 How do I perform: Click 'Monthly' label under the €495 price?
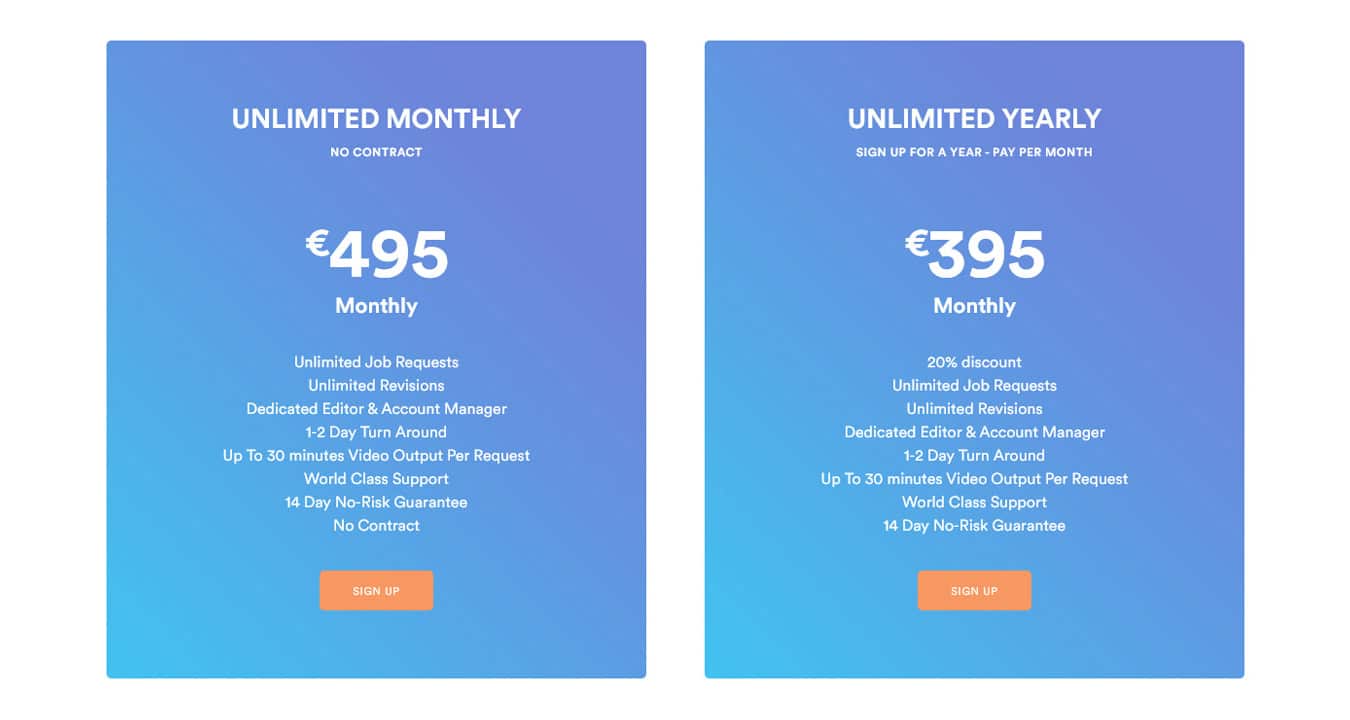pyautogui.click(x=376, y=306)
